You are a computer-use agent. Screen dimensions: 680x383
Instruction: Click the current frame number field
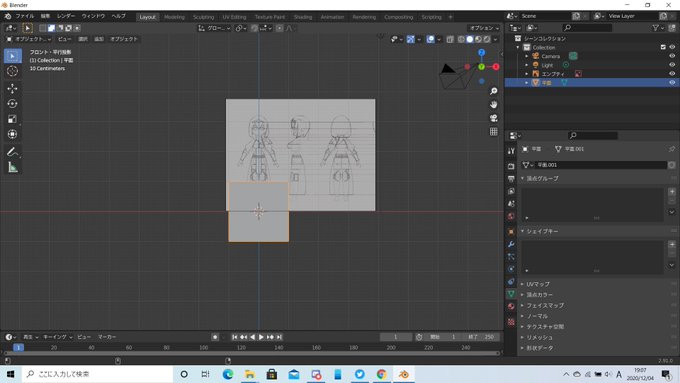click(396, 337)
